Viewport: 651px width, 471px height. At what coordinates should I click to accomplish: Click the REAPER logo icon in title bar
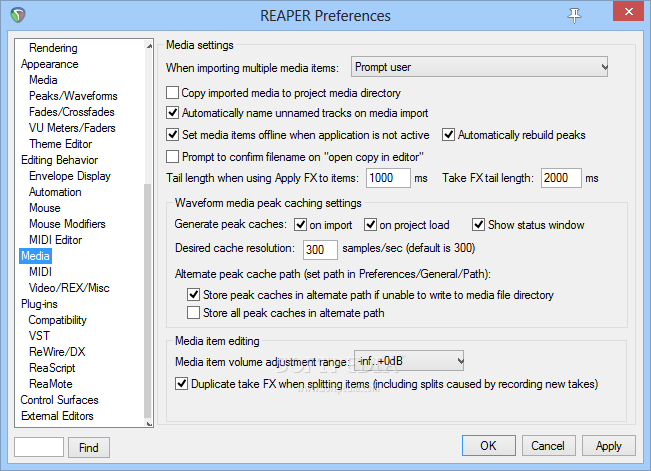[x=18, y=15]
